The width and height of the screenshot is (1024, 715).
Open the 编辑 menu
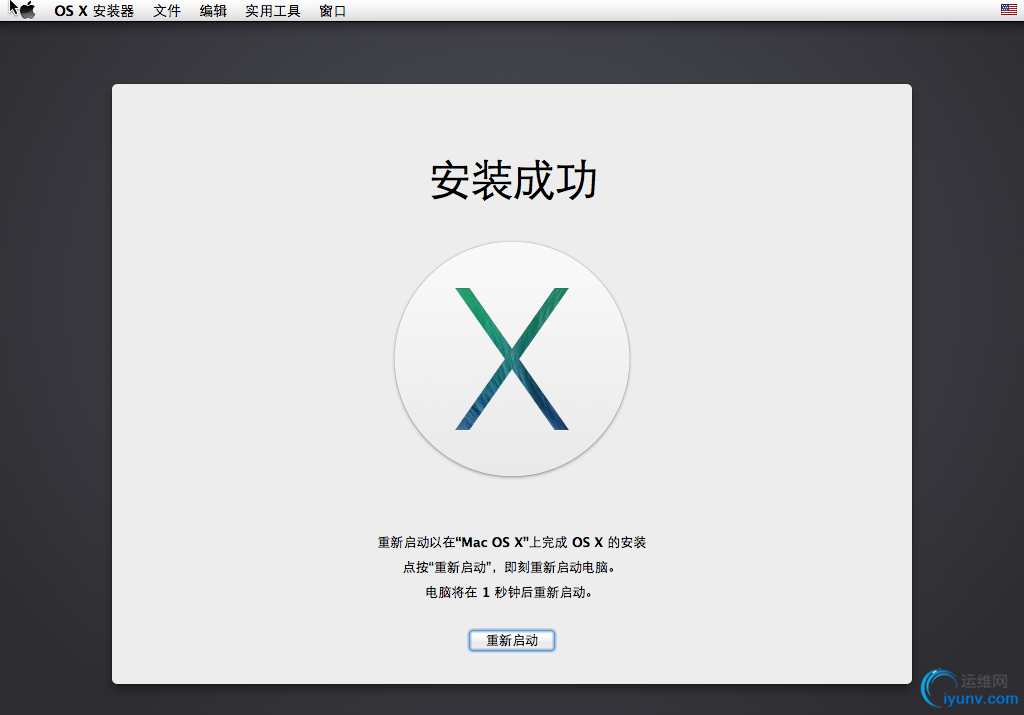click(x=213, y=11)
